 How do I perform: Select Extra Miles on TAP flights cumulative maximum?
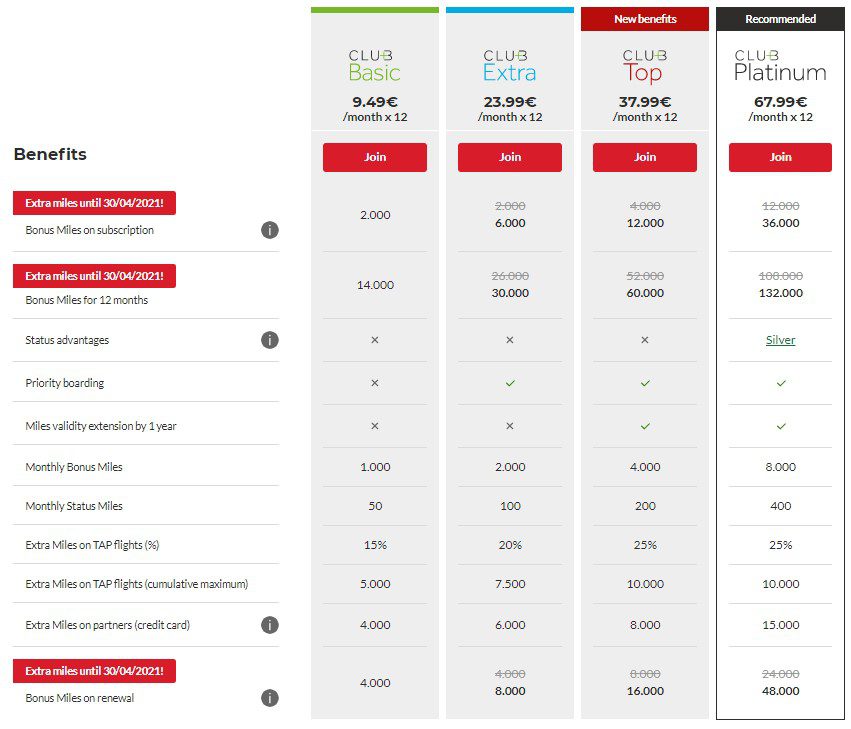coord(137,585)
